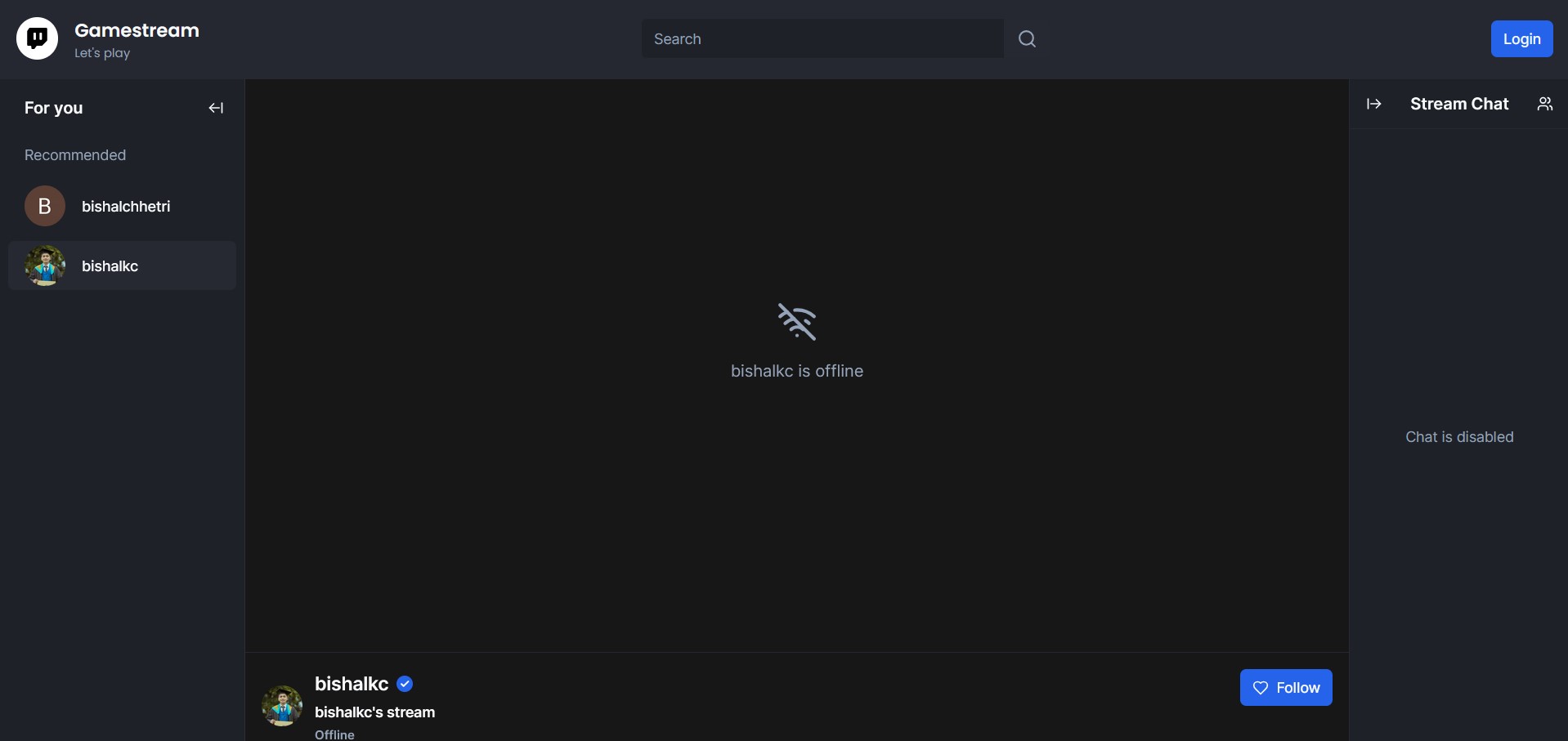Open bishalkc's profile picture below the player
The width and height of the screenshot is (1568, 741).
coord(282,705)
